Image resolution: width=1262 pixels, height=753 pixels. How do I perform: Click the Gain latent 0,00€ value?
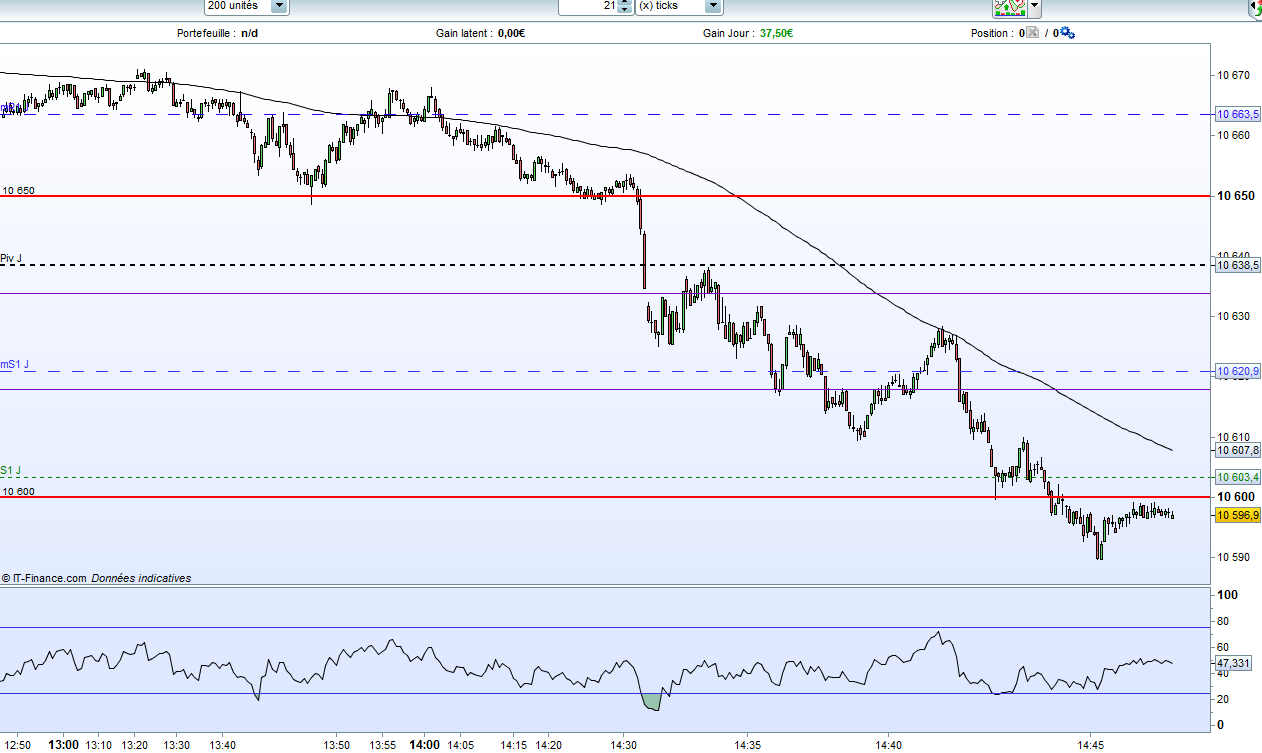511,33
